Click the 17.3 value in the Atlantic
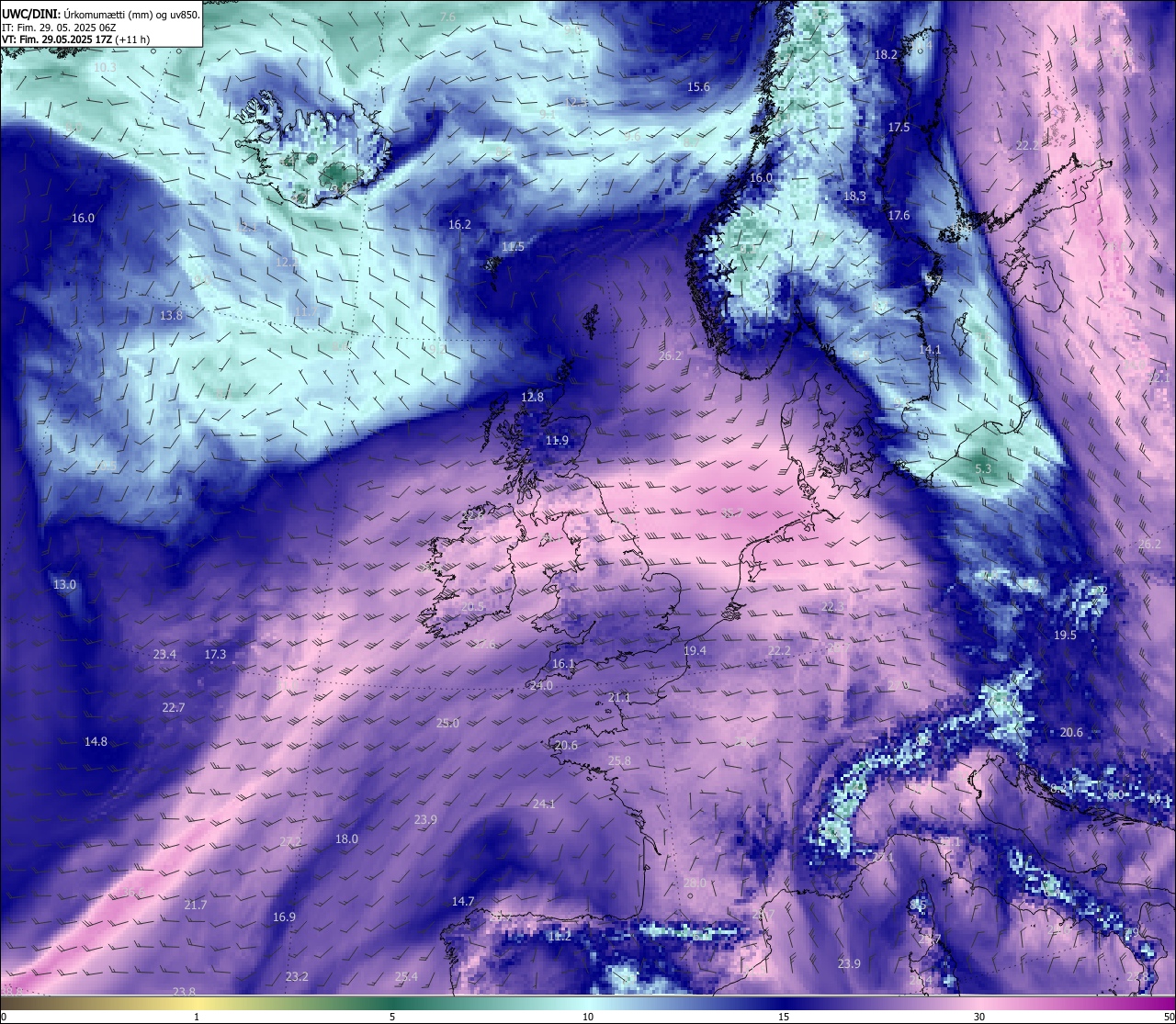The image size is (1176, 1024). [x=215, y=654]
